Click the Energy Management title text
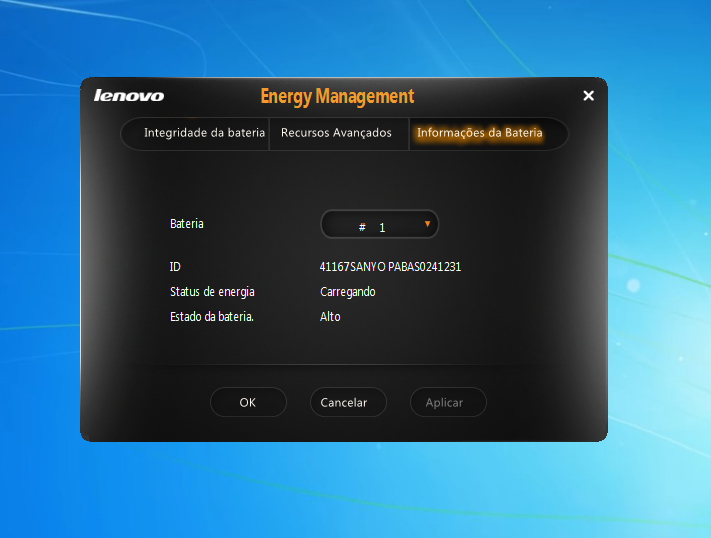 point(337,97)
